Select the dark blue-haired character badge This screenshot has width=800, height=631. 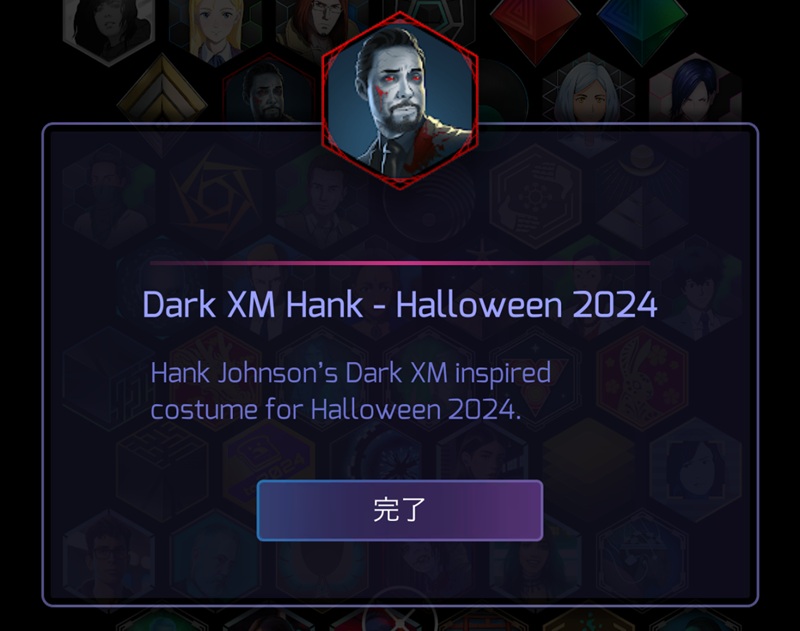[x=695, y=94]
